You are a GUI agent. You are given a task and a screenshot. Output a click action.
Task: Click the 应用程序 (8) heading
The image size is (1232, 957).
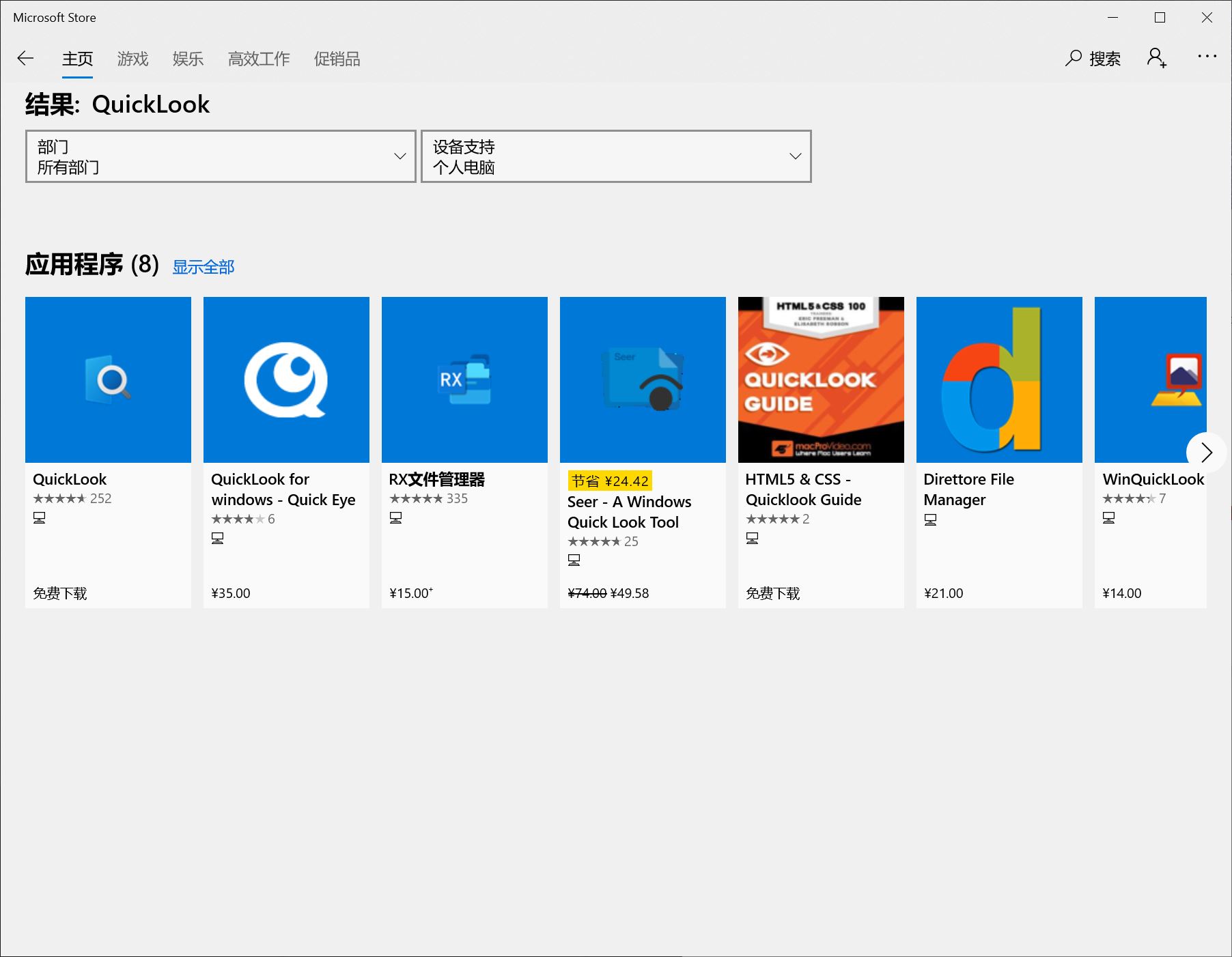(x=92, y=265)
